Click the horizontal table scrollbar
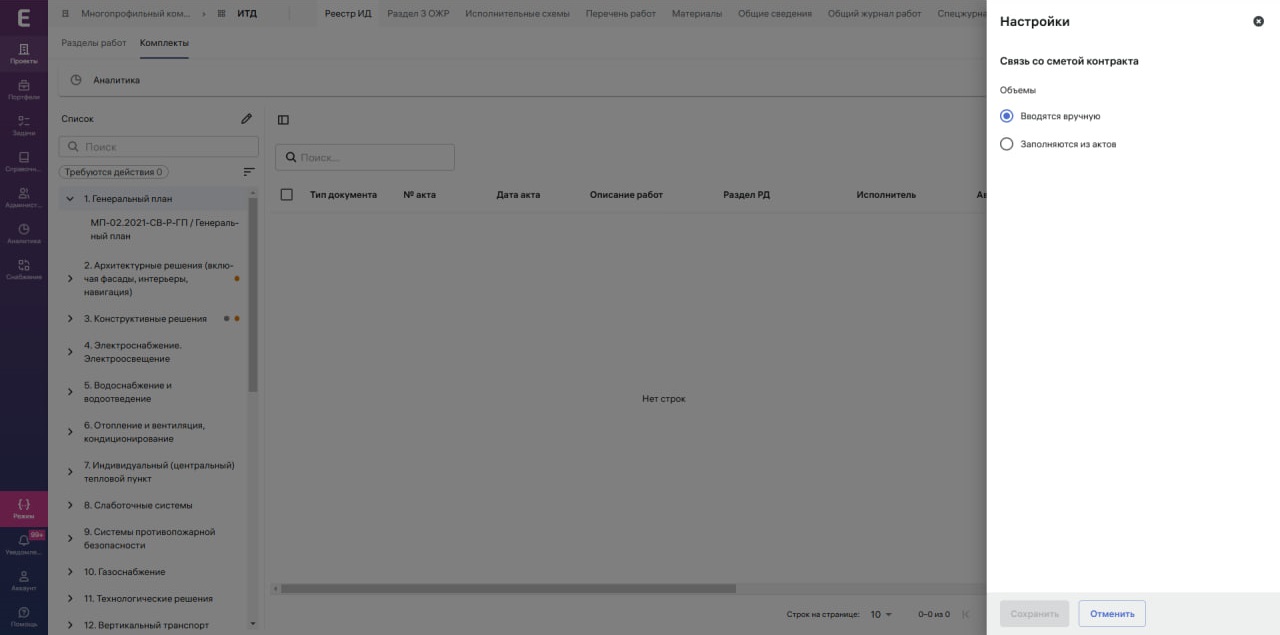 [508, 589]
